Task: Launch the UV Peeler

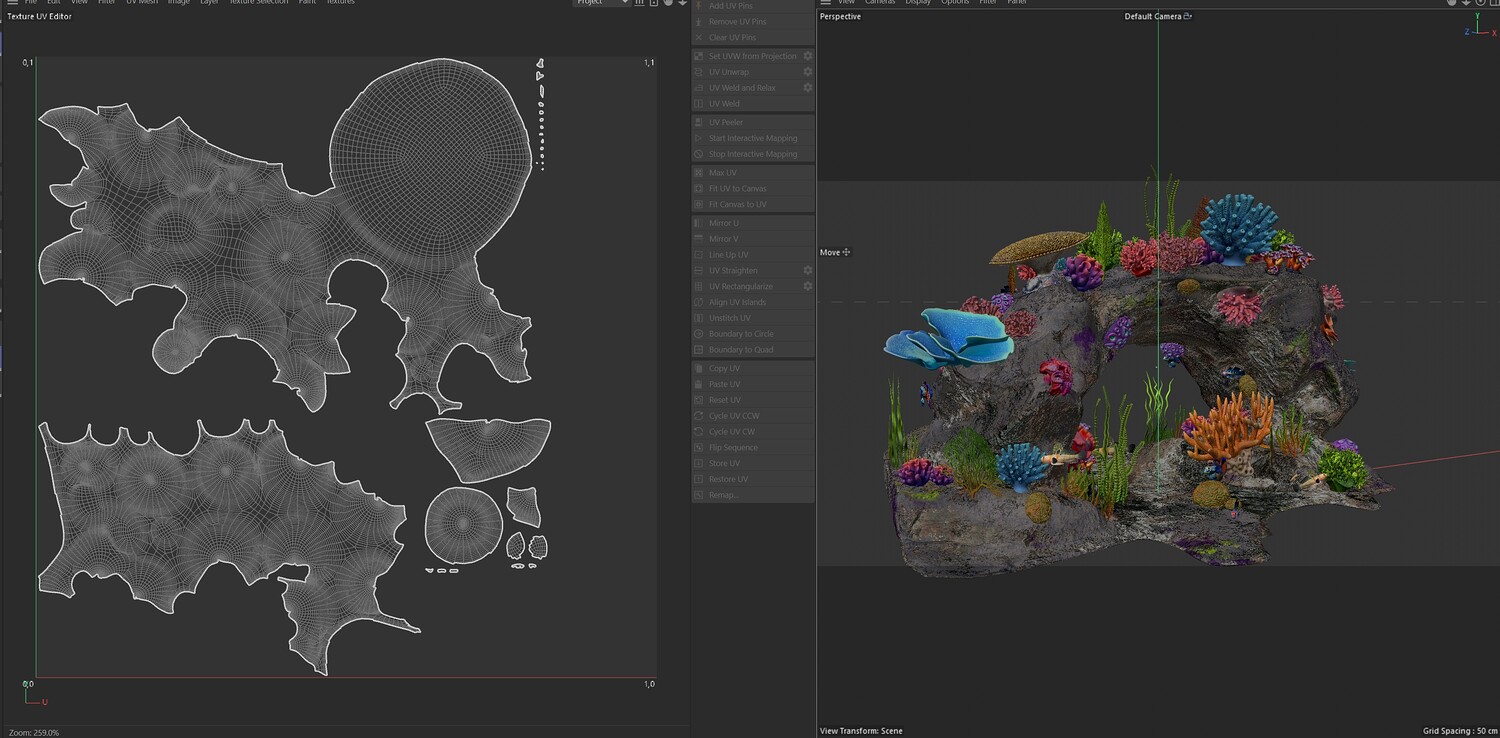Action: pyautogui.click(x=753, y=122)
